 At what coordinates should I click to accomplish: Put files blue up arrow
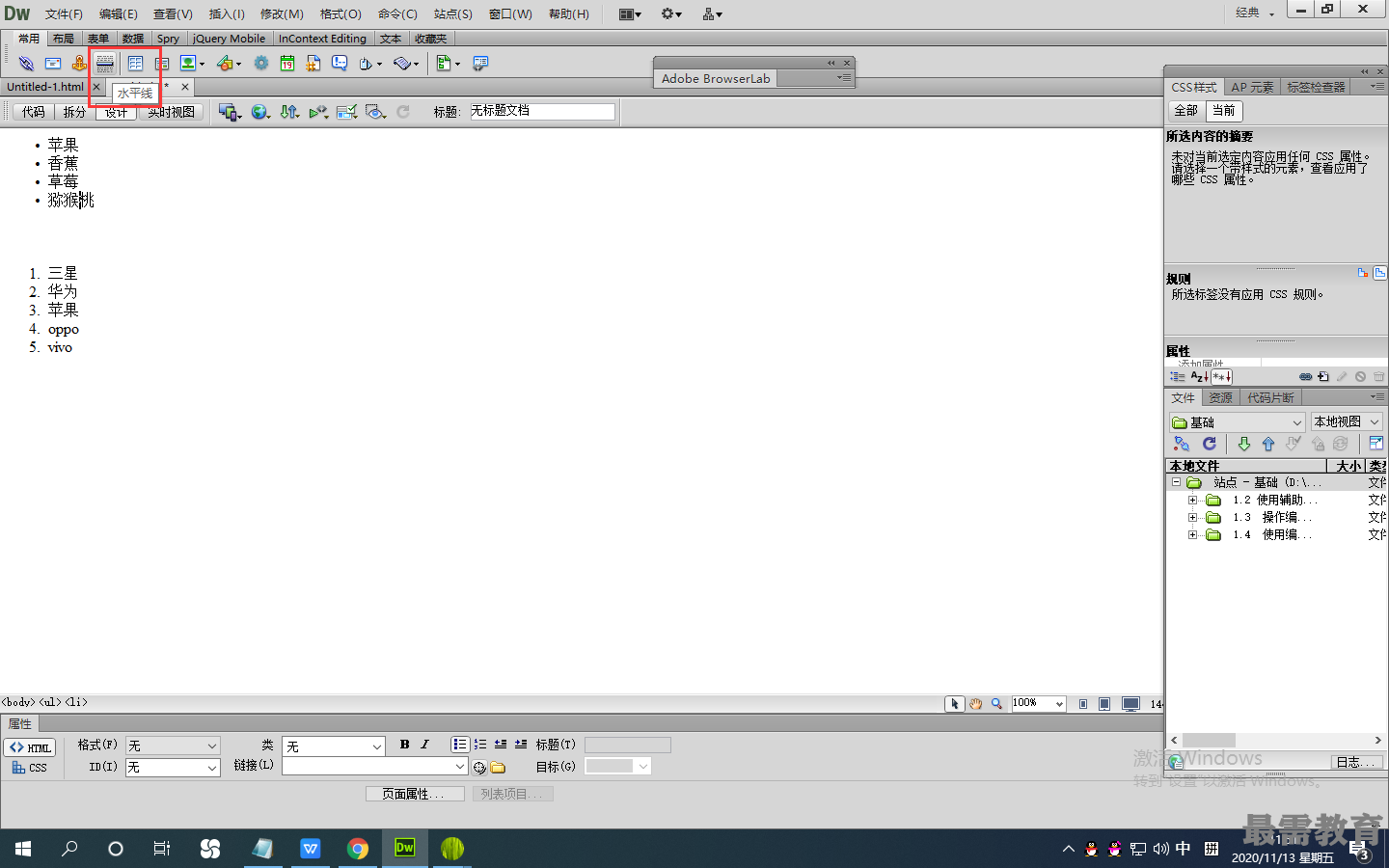click(x=1268, y=444)
